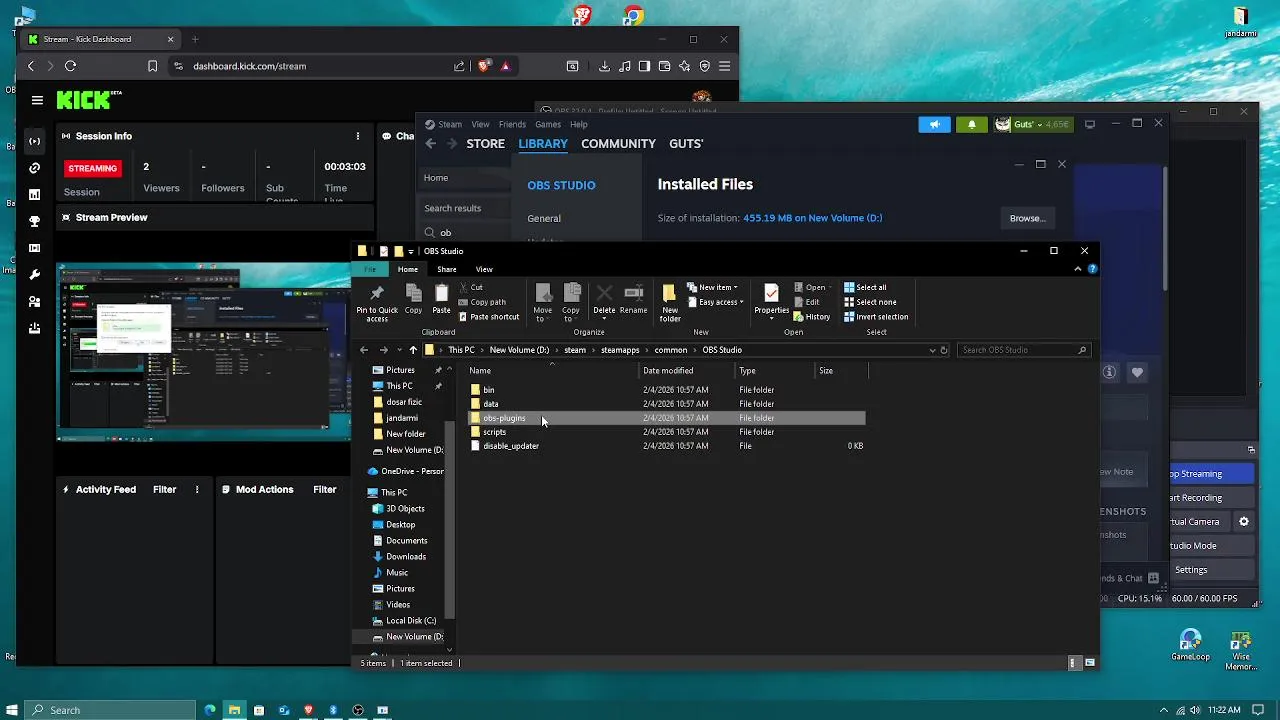Open Brave browser from taskbar
Screen dimensions: 1280x720
[x=308, y=710]
